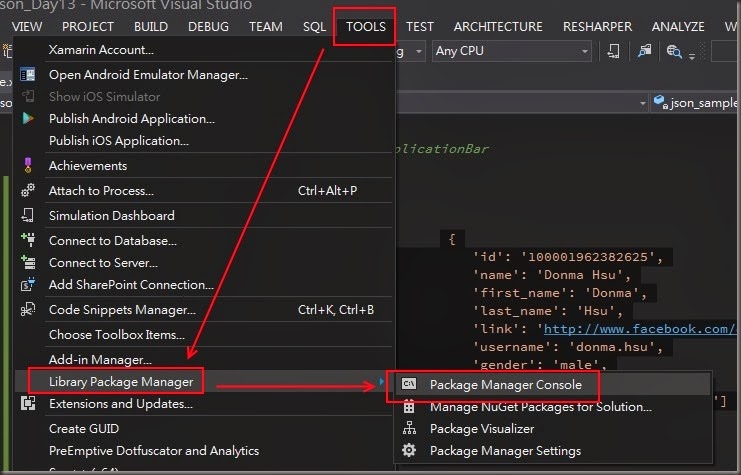Click Extensions and Updates icon
Image resolution: width=741 pixels, height=475 pixels.
[28, 404]
